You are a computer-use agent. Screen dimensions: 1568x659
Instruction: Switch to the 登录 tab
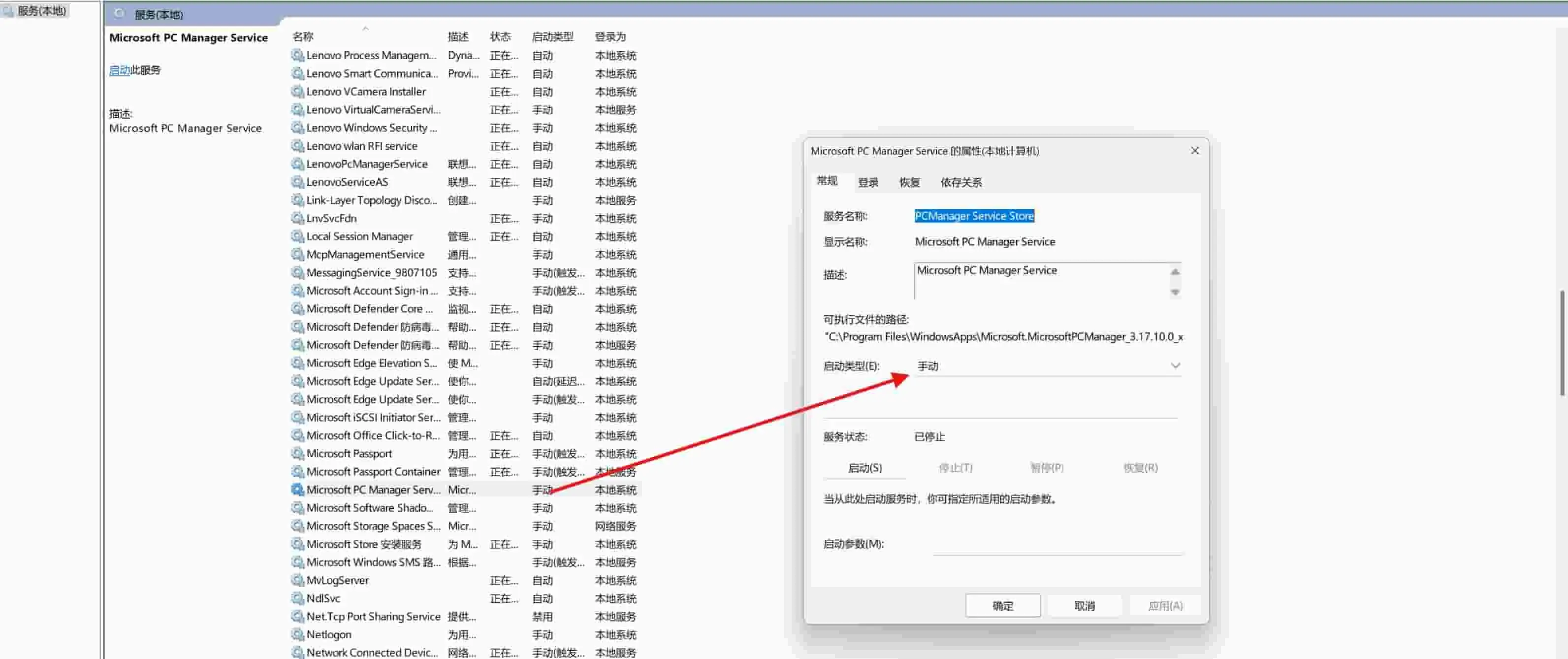click(868, 182)
